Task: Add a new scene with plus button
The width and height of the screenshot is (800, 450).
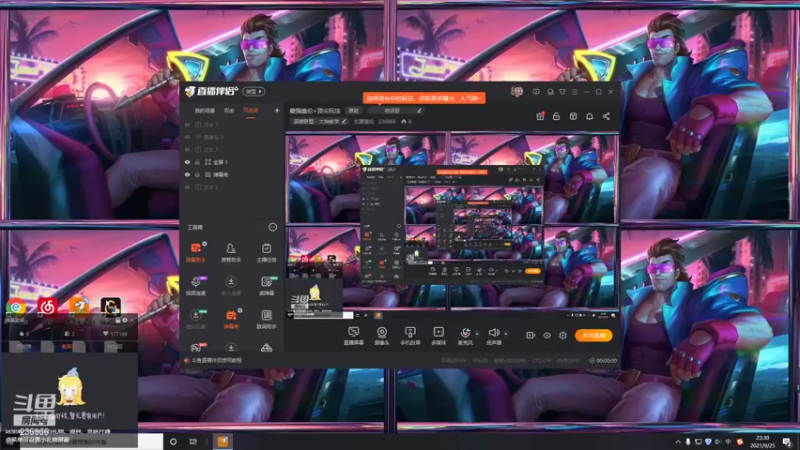Action: point(277,110)
